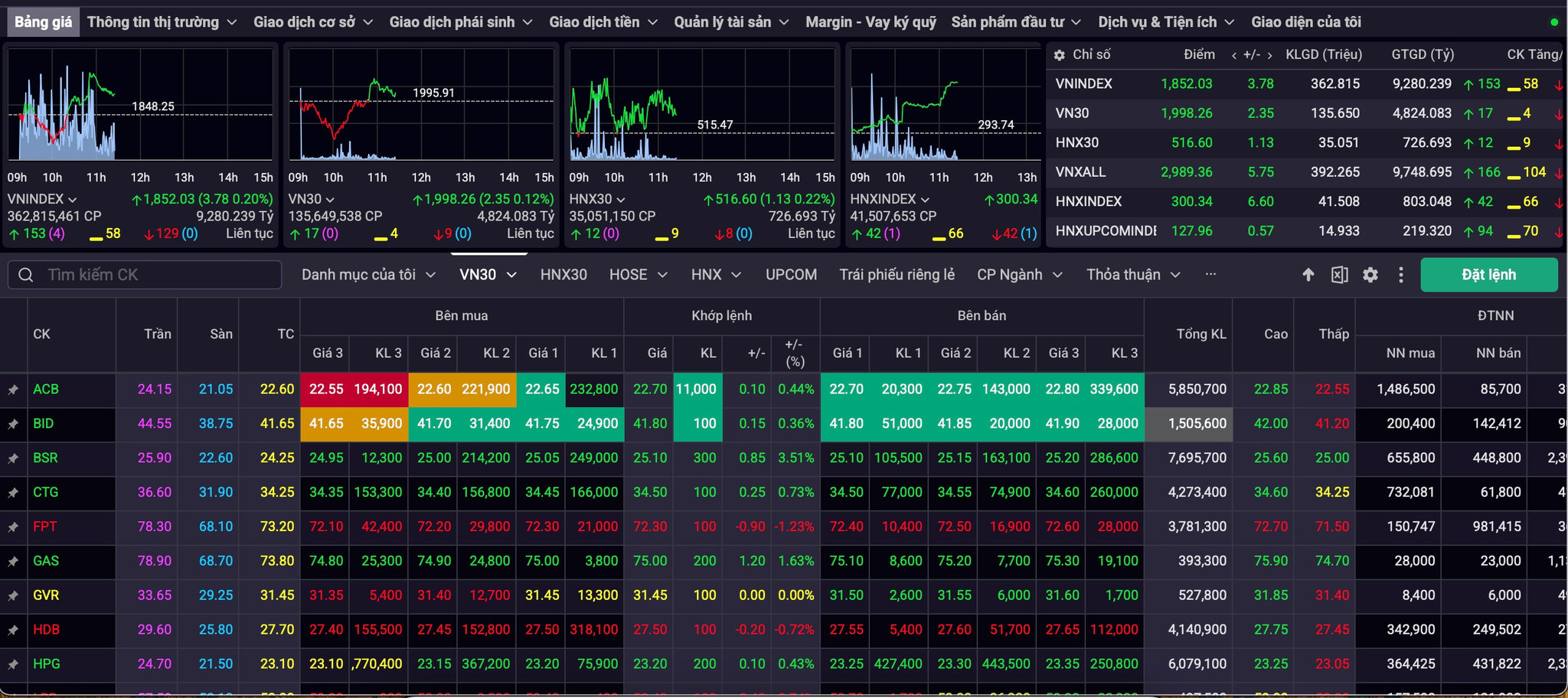Screen dimensions: 1568x698
Task: Toggle the pin on GAS row
Action: pos(13,562)
